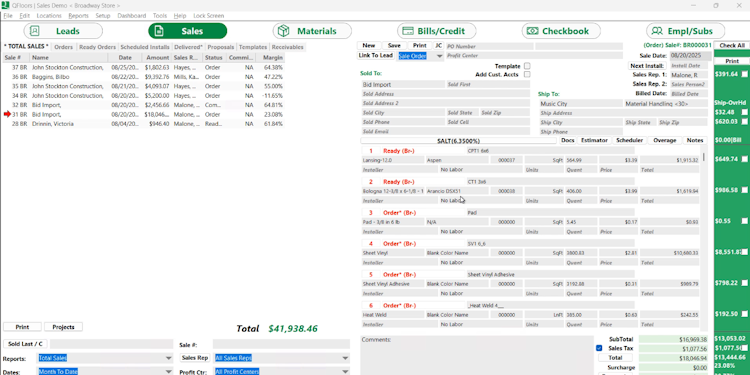
Task: Click the Notes button
Action: point(695,140)
